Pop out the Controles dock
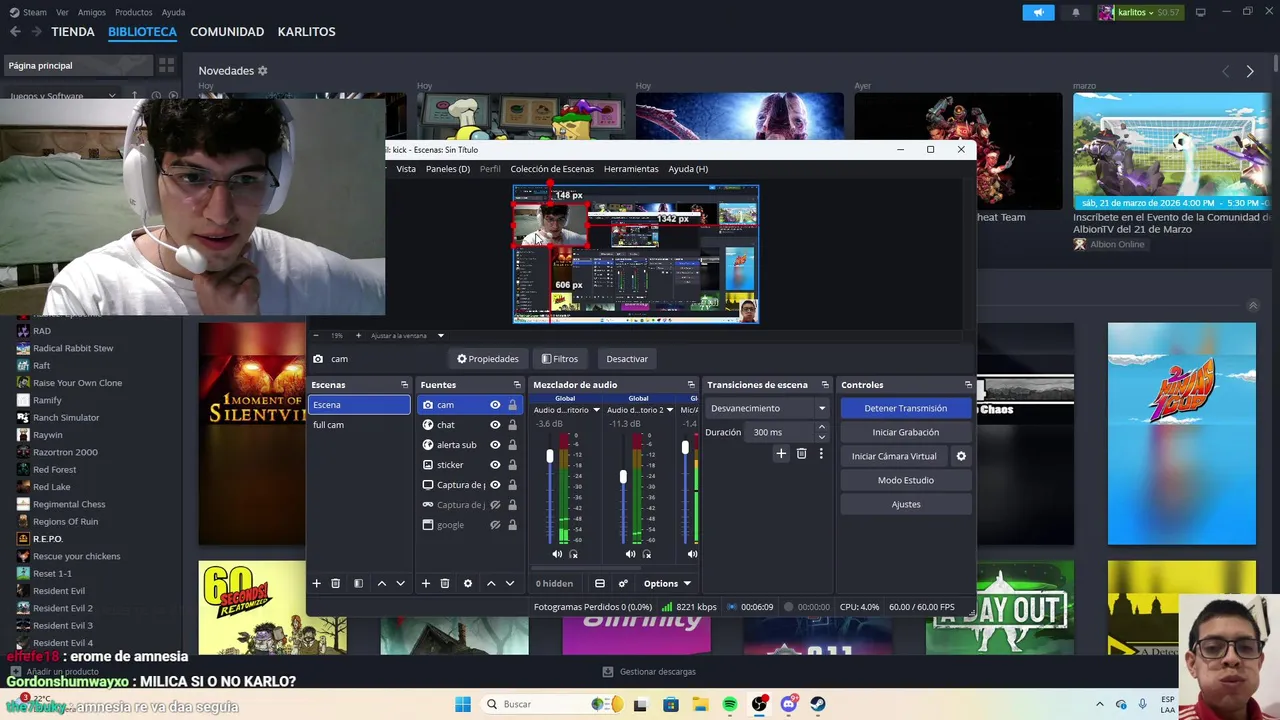 pos(968,385)
